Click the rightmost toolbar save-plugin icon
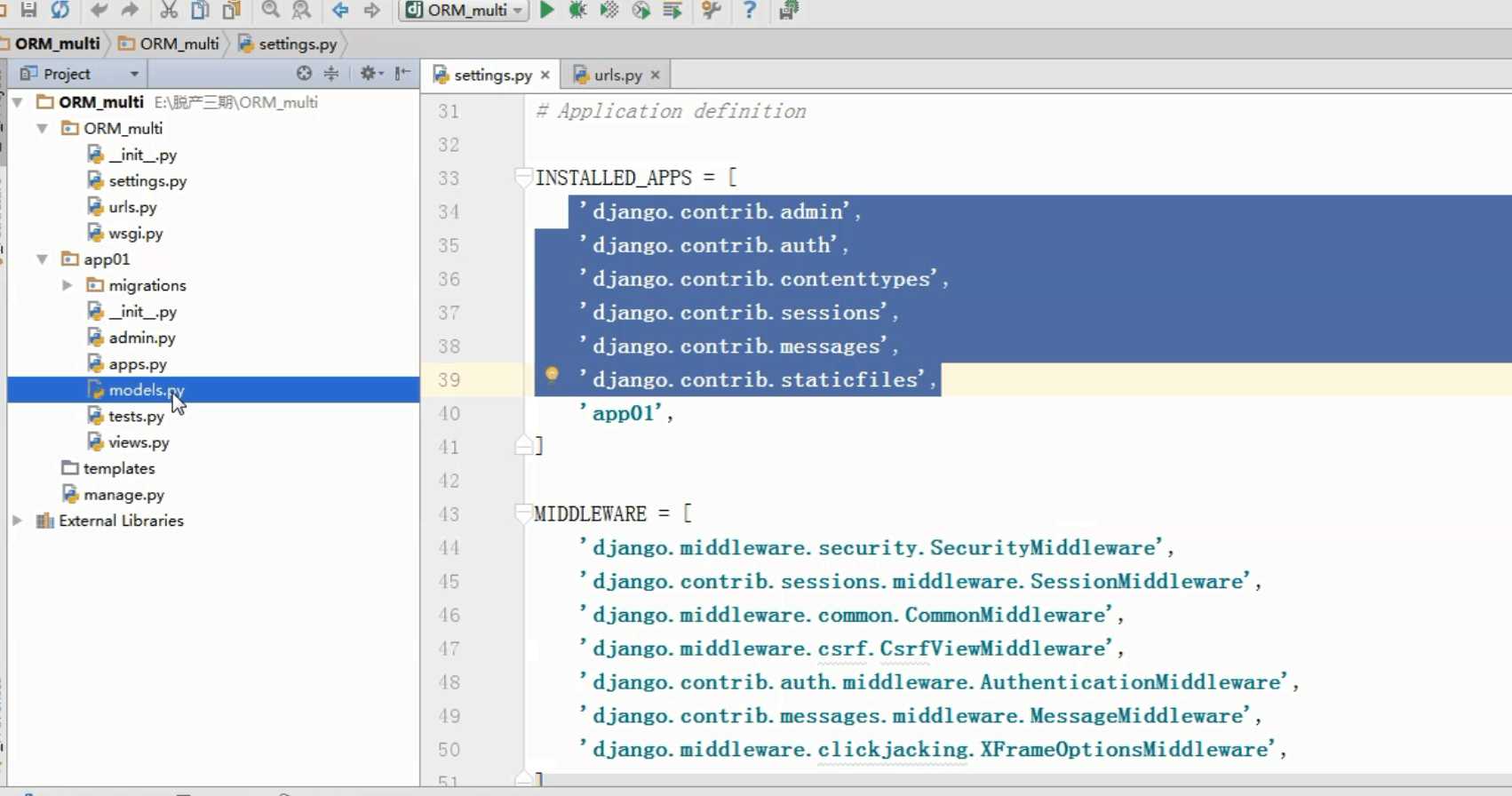Image resolution: width=1512 pixels, height=796 pixels. coord(788,10)
